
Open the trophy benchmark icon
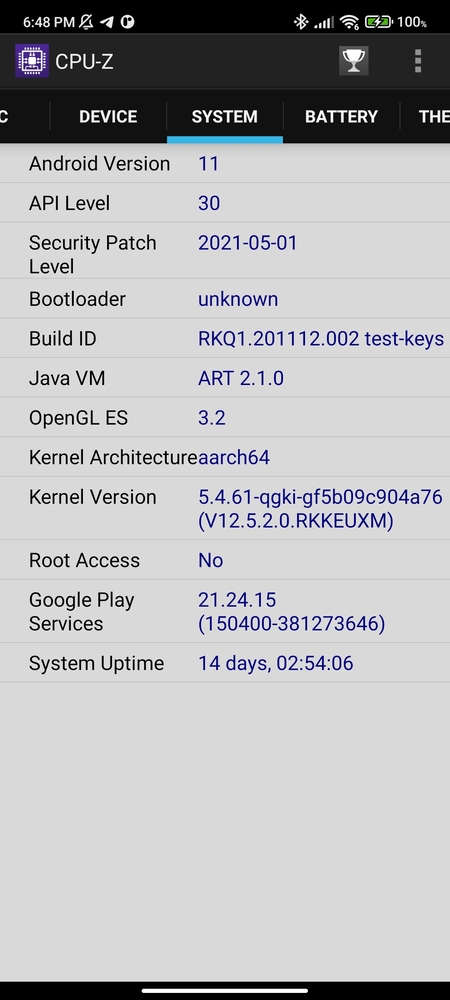[x=354, y=61]
